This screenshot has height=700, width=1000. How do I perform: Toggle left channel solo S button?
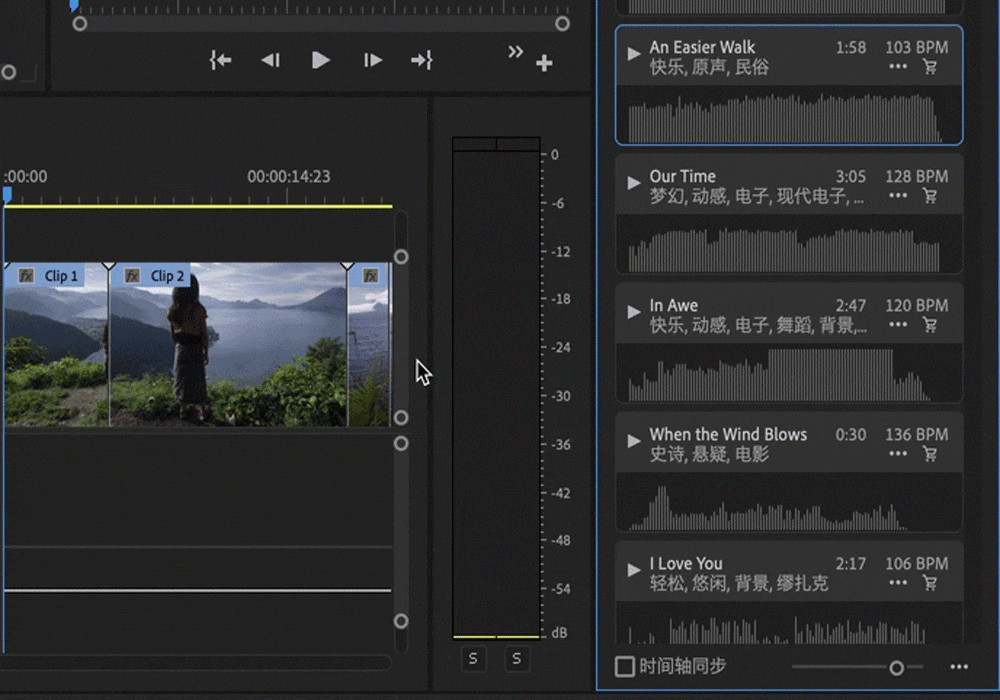(x=474, y=658)
